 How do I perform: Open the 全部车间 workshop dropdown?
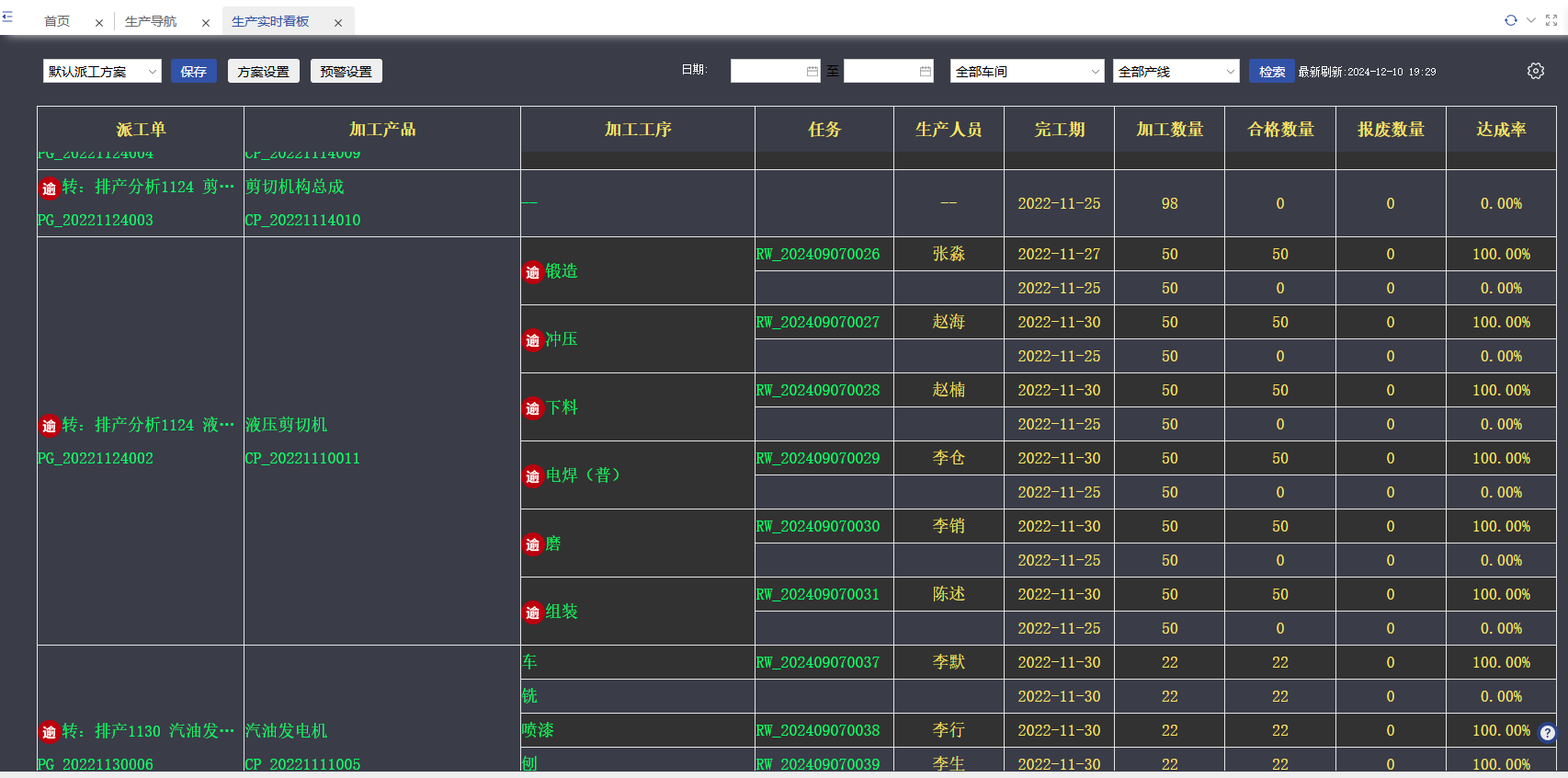point(1027,71)
